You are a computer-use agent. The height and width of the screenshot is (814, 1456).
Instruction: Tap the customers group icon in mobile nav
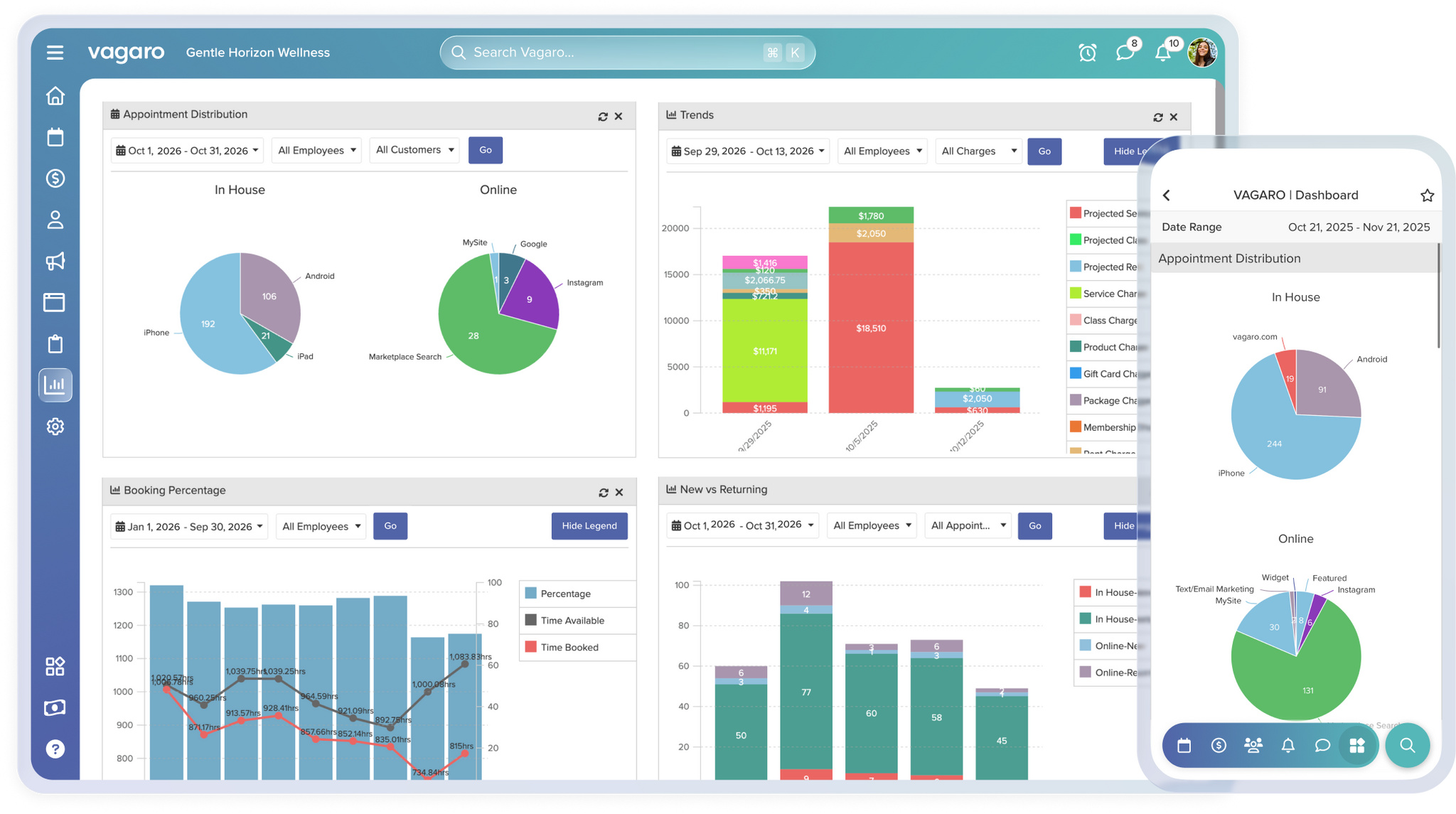coord(1253,745)
